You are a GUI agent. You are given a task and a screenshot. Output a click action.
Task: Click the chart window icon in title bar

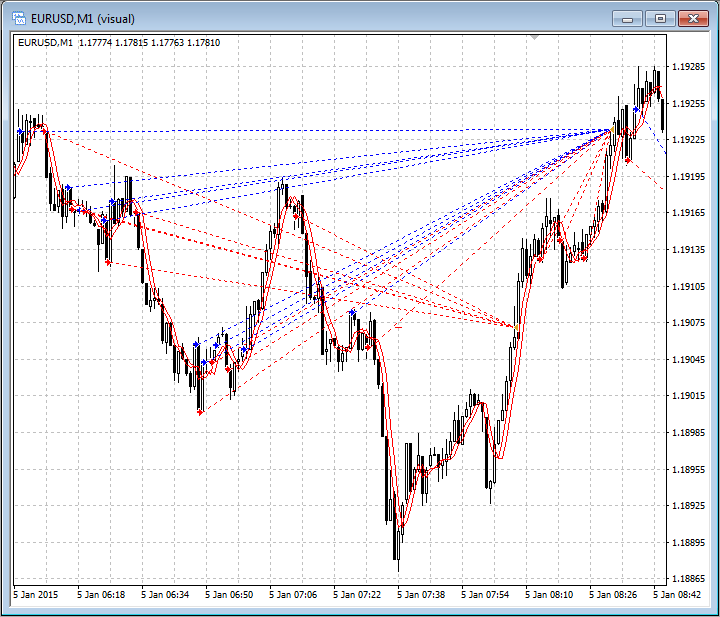pyautogui.click(x=19, y=19)
